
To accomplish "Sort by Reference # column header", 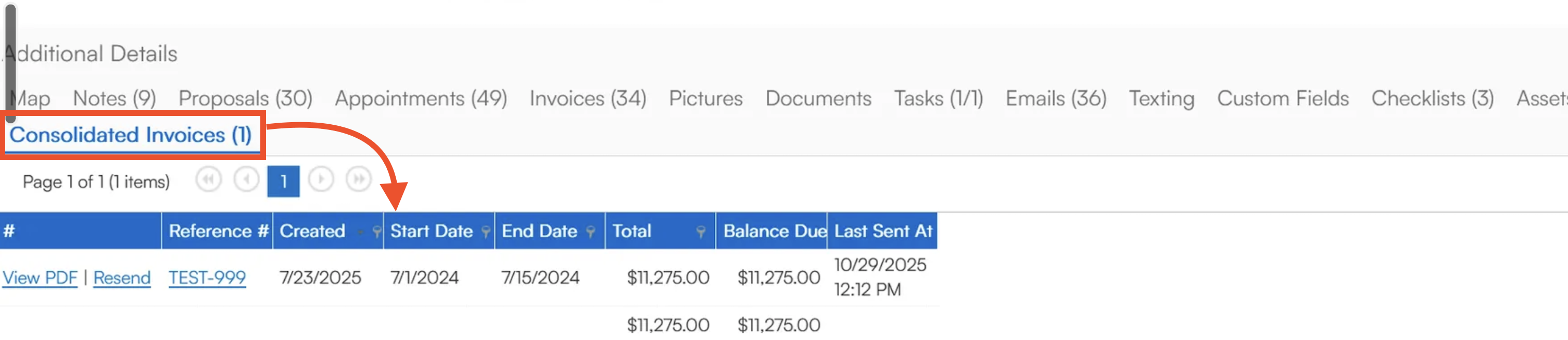I will (218, 231).
